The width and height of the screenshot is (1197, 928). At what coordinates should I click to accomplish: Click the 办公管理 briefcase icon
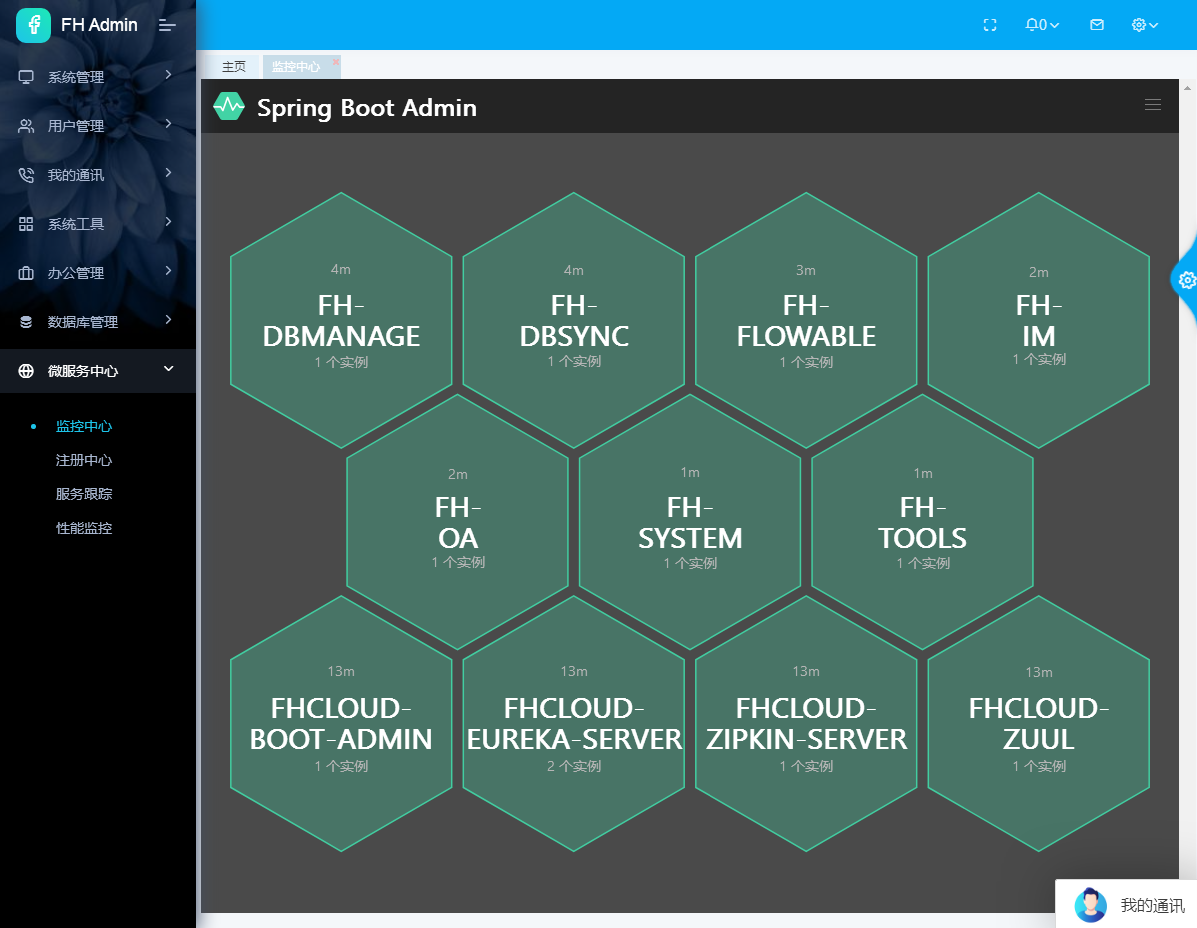[26, 272]
